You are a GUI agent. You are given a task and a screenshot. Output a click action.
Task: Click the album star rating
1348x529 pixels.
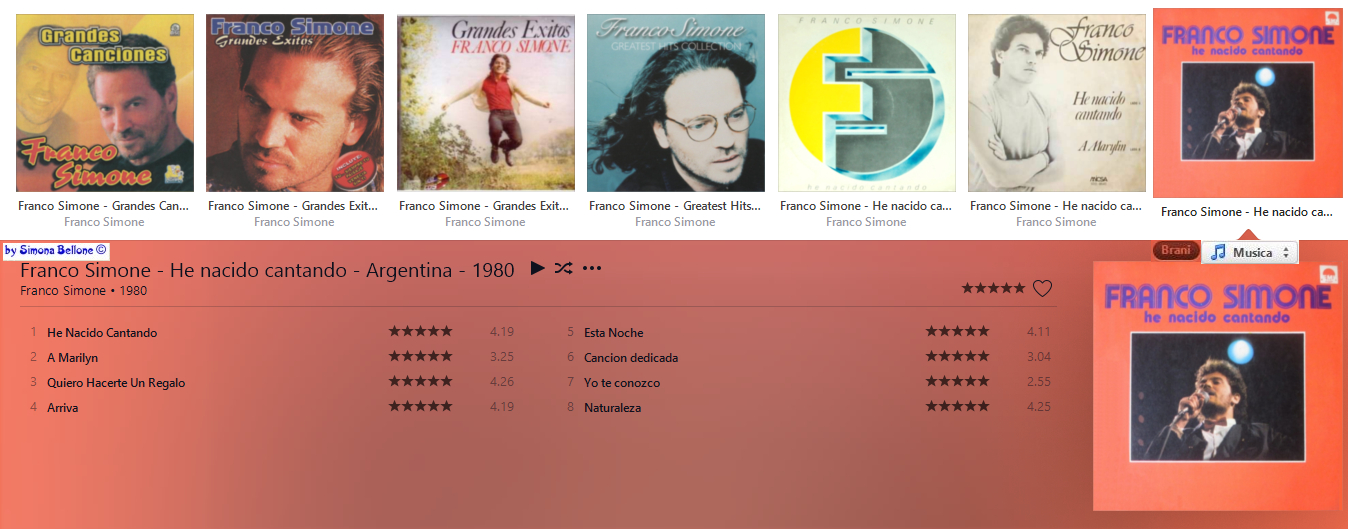click(993, 288)
